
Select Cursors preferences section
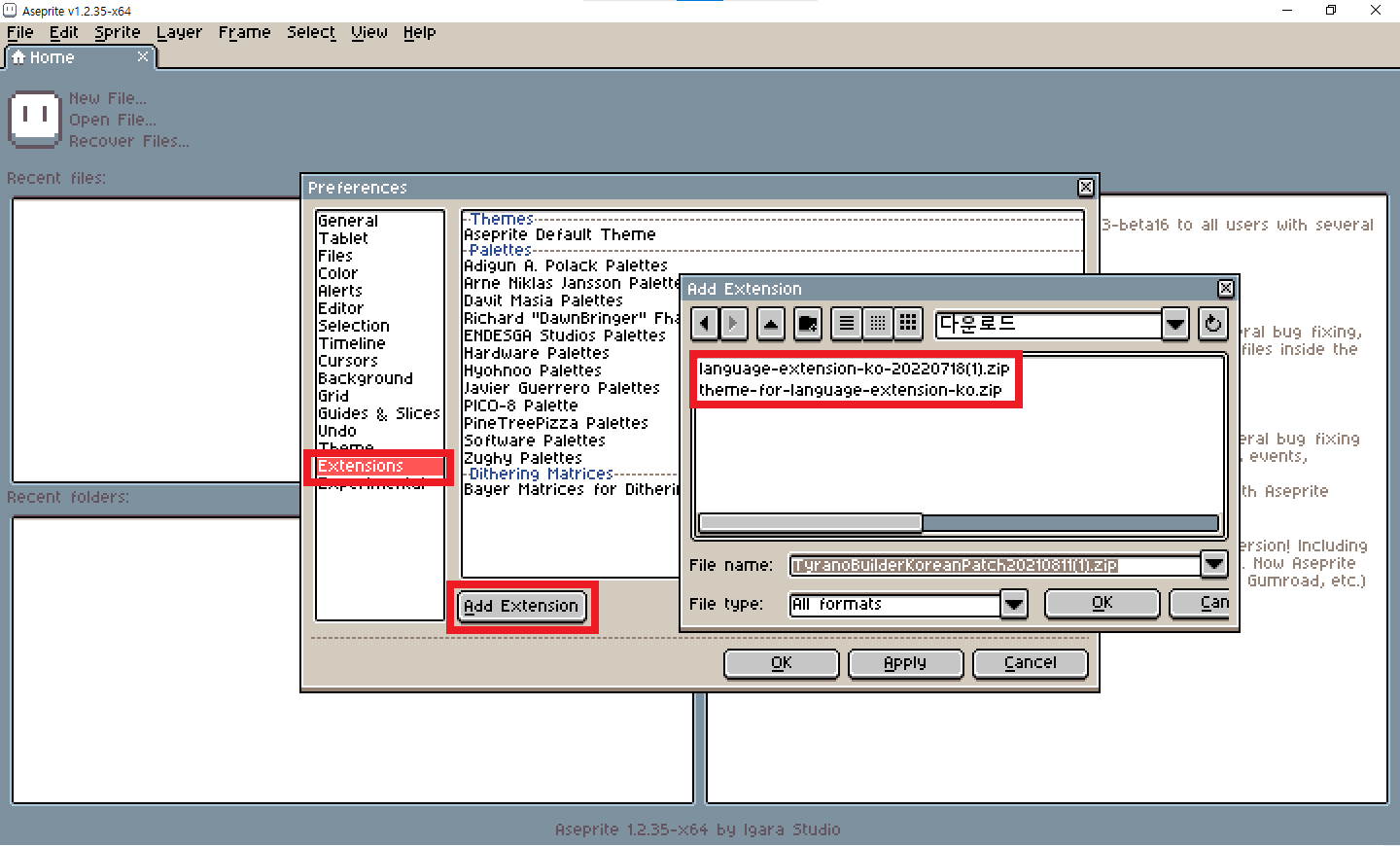[x=380, y=361]
